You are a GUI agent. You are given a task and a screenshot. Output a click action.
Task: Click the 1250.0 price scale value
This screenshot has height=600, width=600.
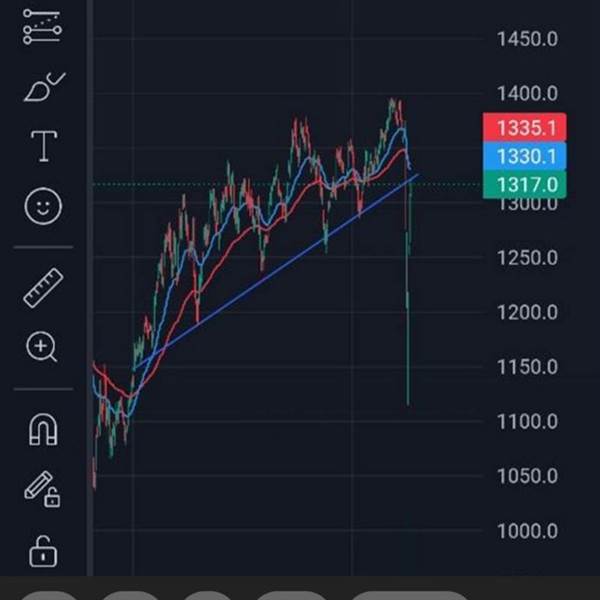coord(527,258)
